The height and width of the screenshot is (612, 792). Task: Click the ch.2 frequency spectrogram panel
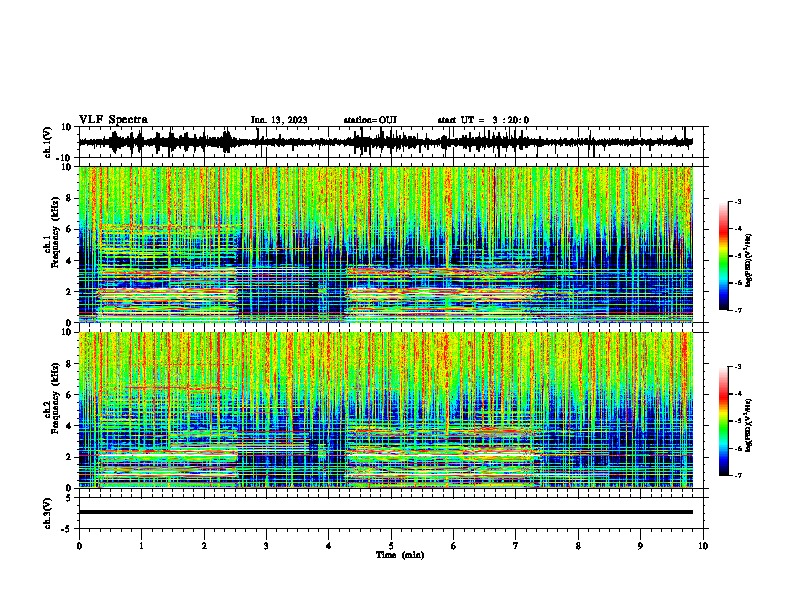click(385, 410)
